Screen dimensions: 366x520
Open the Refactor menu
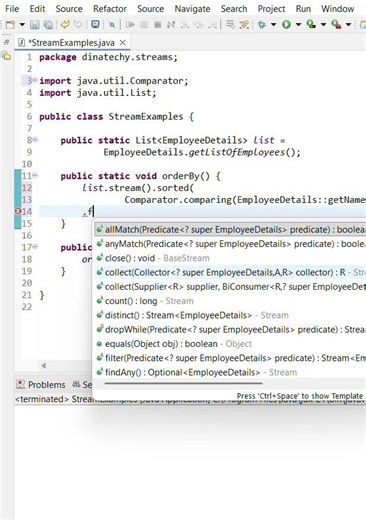click(x=110, y=9)
